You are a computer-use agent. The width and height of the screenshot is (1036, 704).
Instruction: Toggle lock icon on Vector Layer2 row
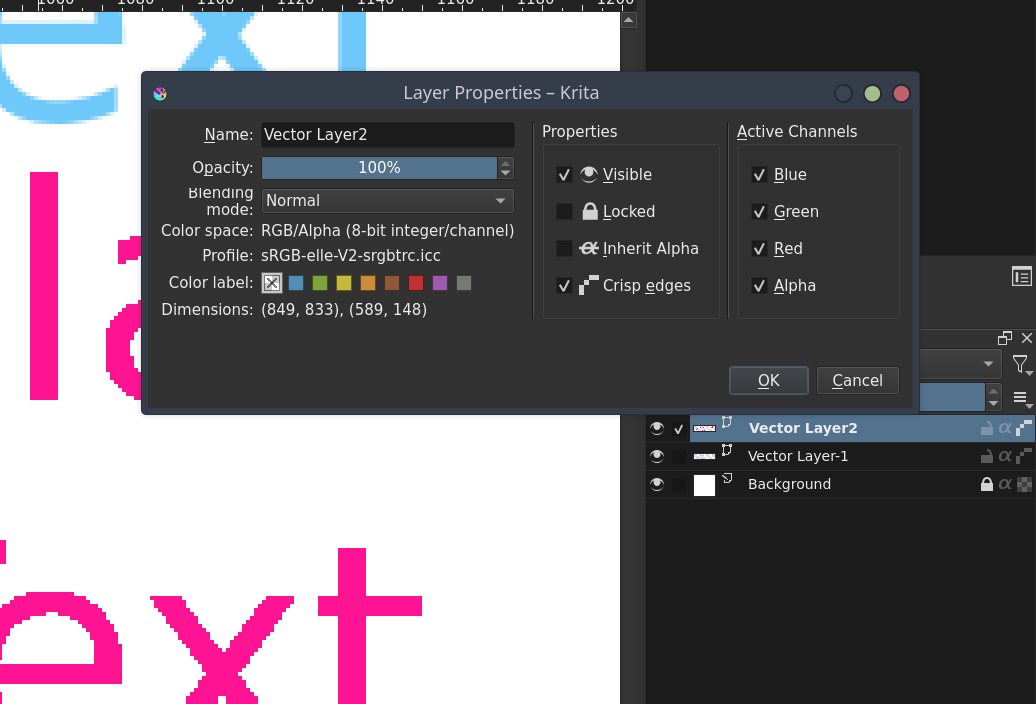click(x=986, y=429)
